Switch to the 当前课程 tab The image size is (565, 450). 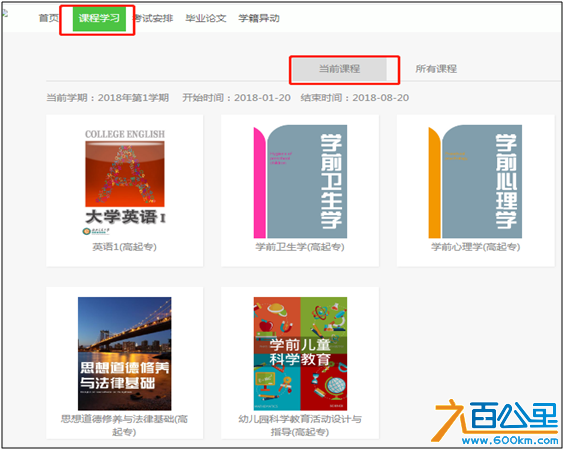pos(339,69)
